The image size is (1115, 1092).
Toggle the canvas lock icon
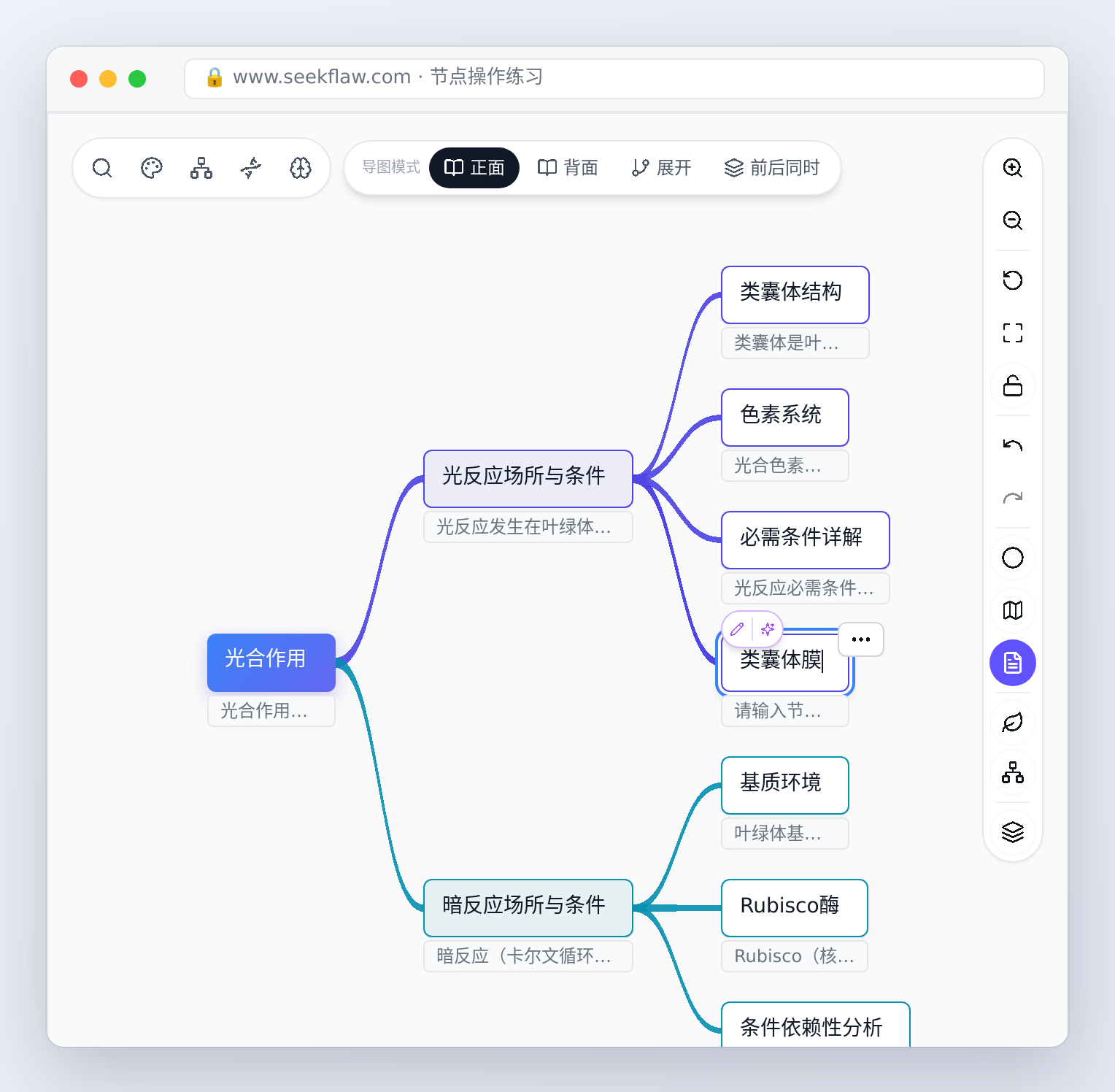[1013, 385]
